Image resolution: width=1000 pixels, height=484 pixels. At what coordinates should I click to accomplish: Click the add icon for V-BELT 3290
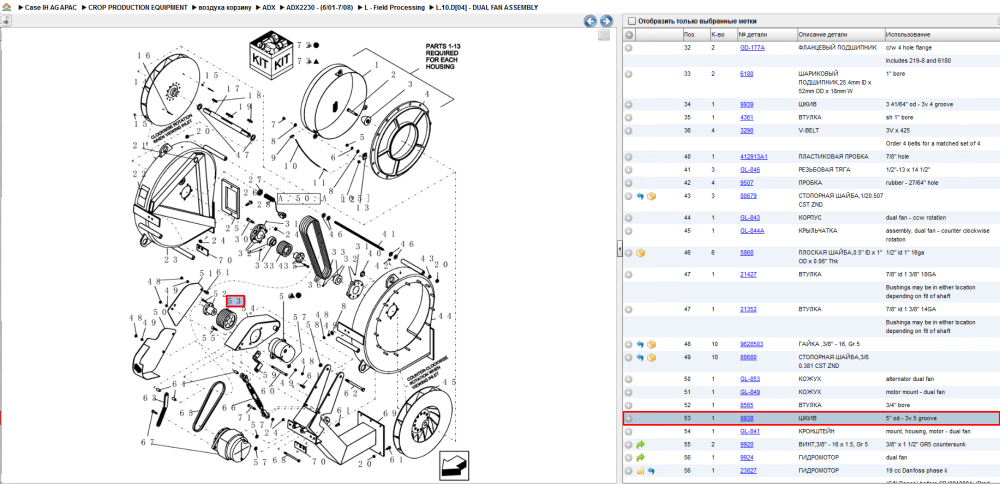[x=629, y=130]
